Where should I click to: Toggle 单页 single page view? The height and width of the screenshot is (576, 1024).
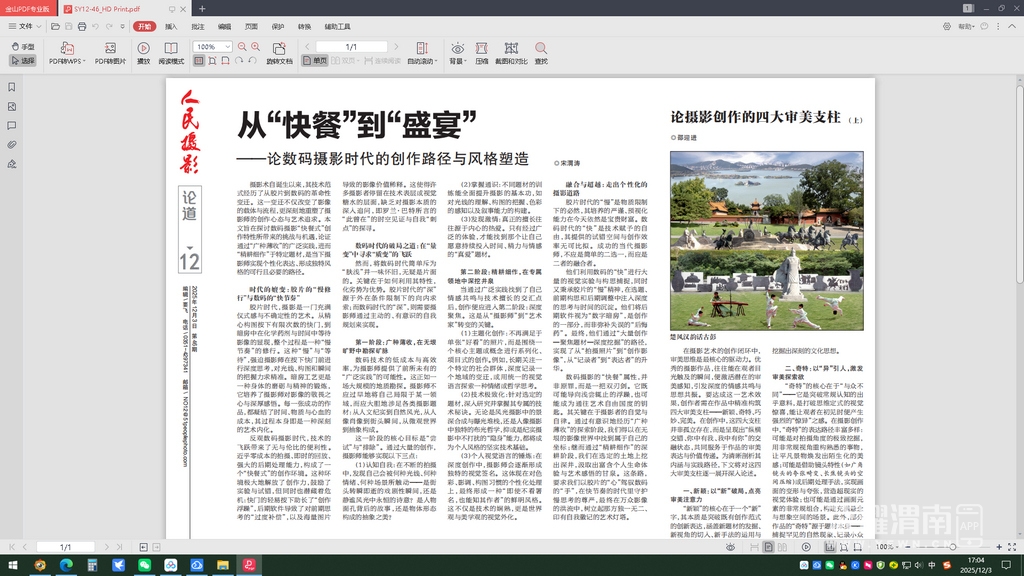pyautogui.click(x=315, y=61)
